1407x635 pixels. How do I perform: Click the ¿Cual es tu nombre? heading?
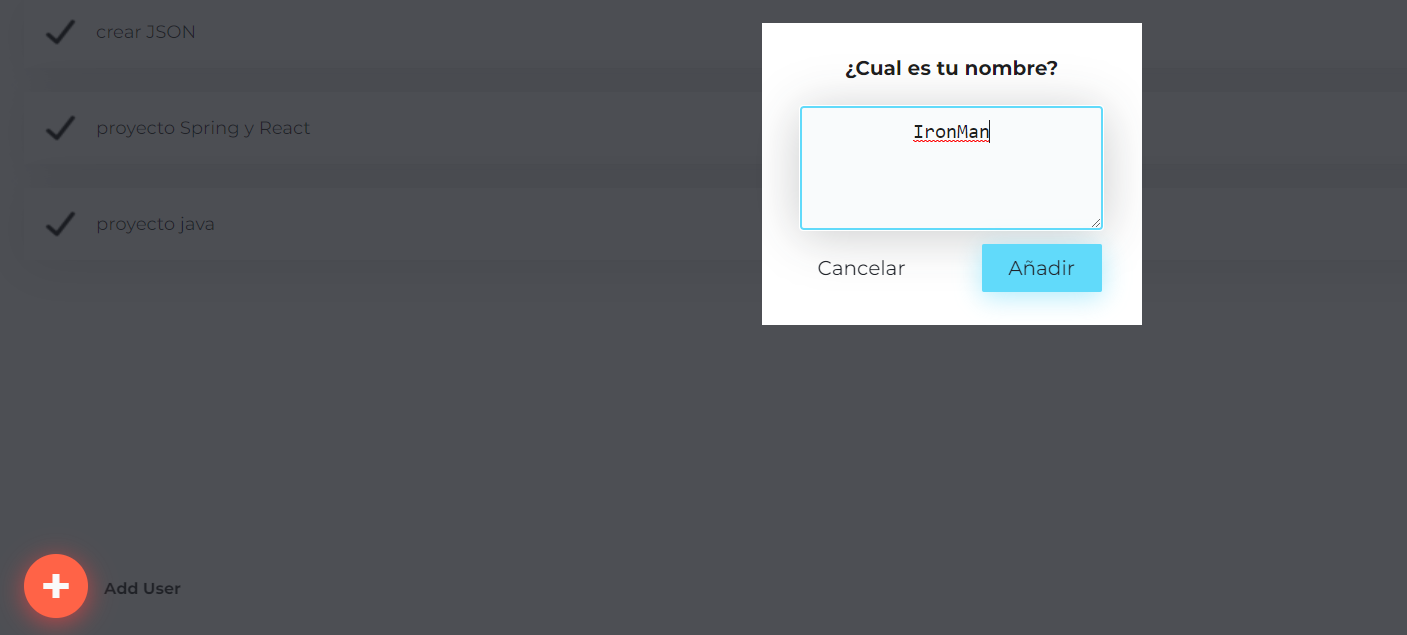(x=951, y=68)
